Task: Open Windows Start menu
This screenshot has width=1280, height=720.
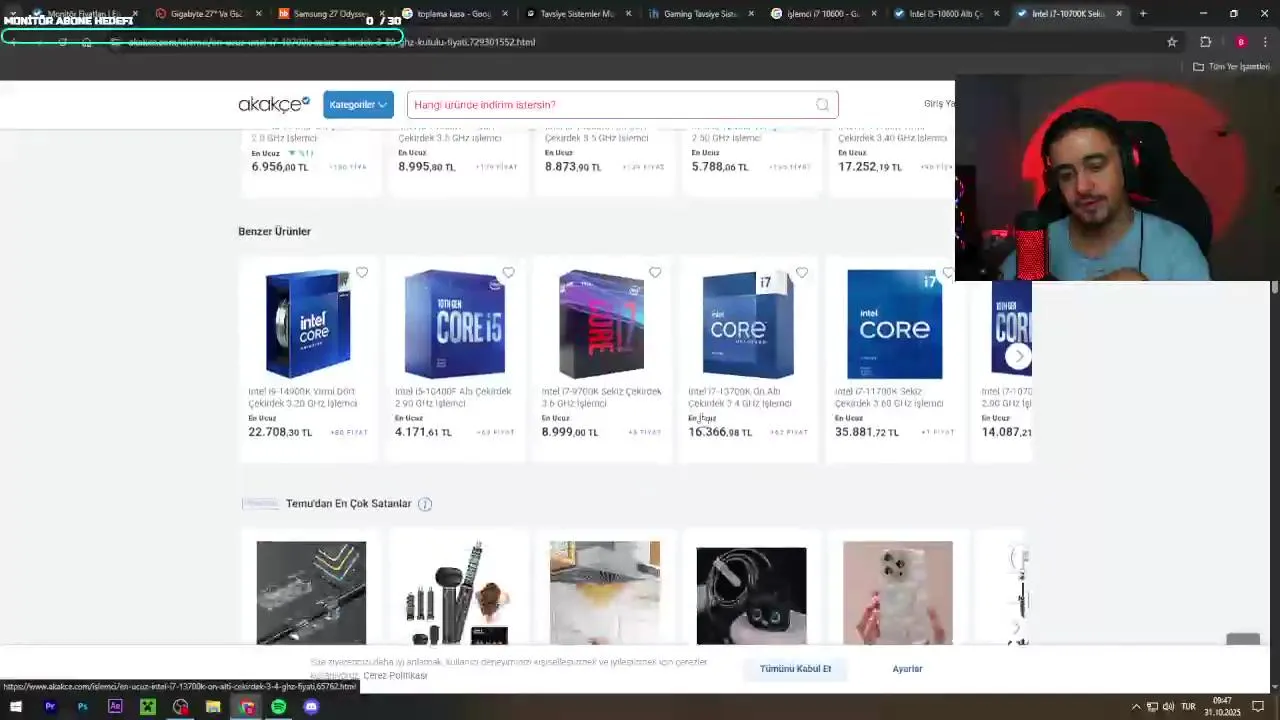Action: (x=16, y=707)
